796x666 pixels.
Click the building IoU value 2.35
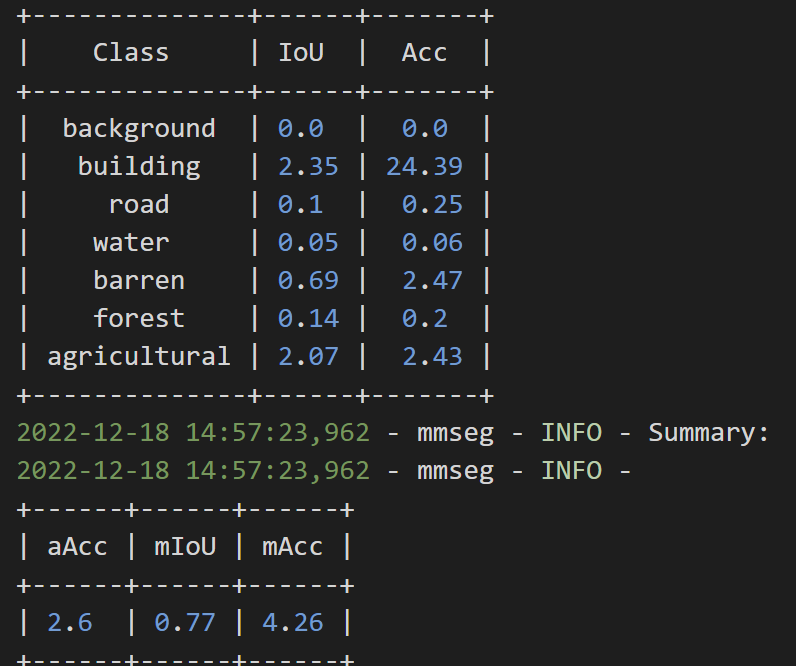(308, 167)
